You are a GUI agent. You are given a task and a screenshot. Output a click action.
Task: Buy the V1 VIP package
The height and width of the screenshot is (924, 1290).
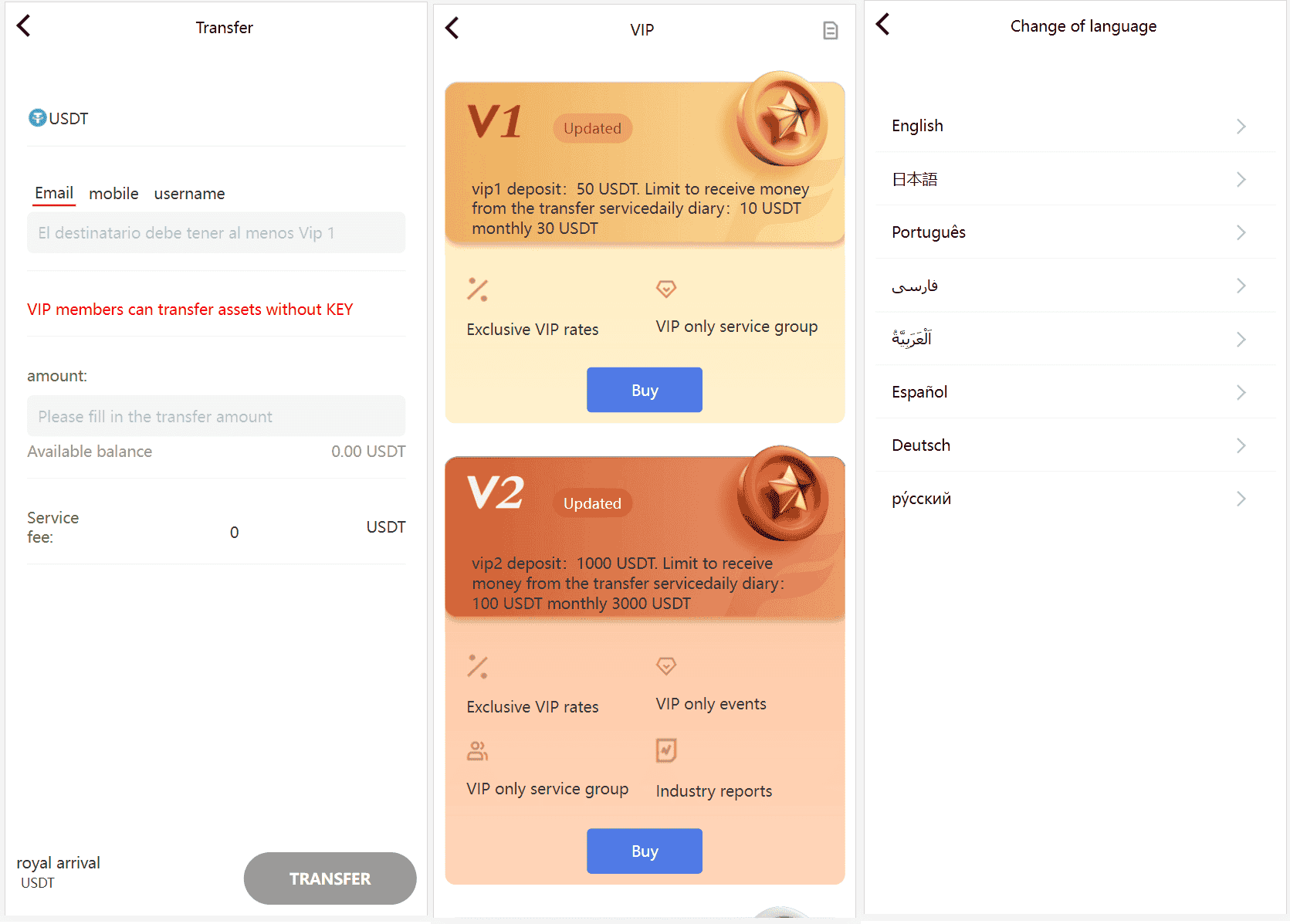coord(645,390)
